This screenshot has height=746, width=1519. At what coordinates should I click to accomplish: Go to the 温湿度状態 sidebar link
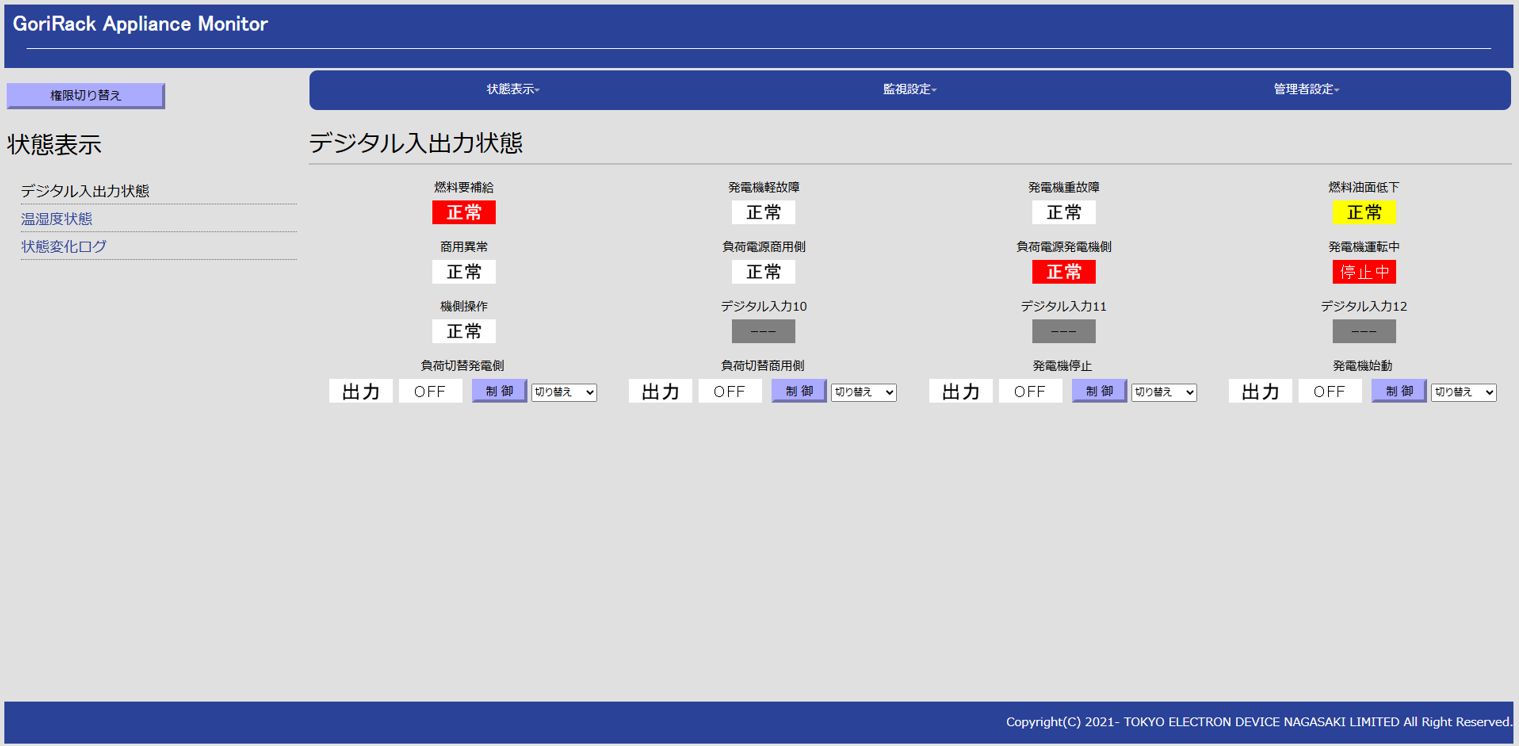pyautogui.click(x=57, y=219)
